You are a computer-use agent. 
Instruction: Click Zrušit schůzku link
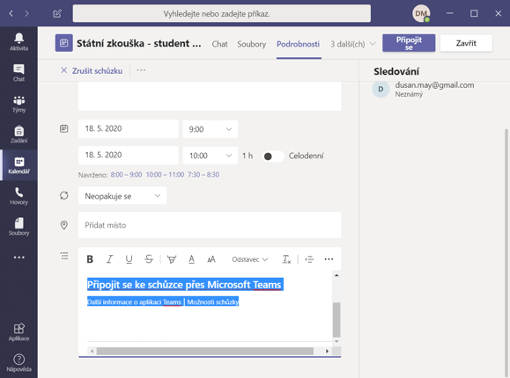pyautogui.click(x=92, y=71)
